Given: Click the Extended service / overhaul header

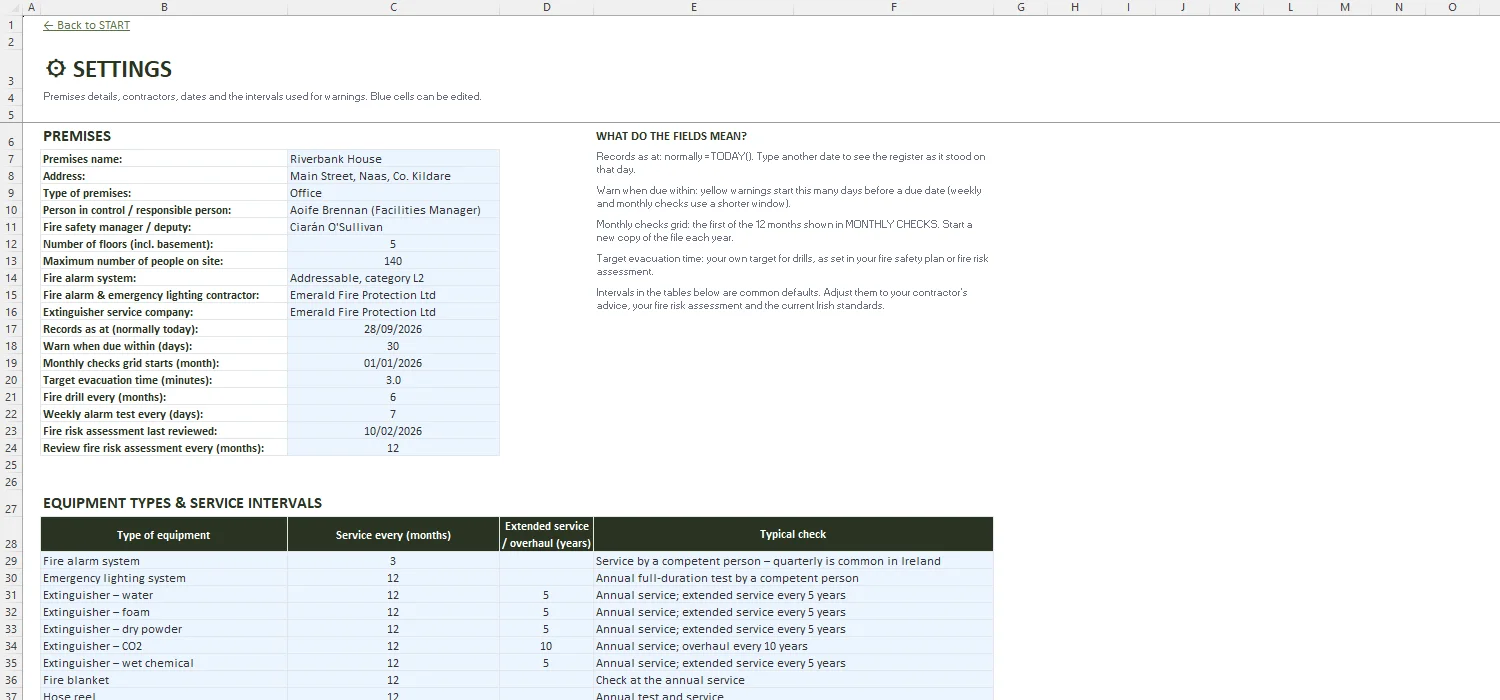Looking at the screenshot, I should (547, 534).
